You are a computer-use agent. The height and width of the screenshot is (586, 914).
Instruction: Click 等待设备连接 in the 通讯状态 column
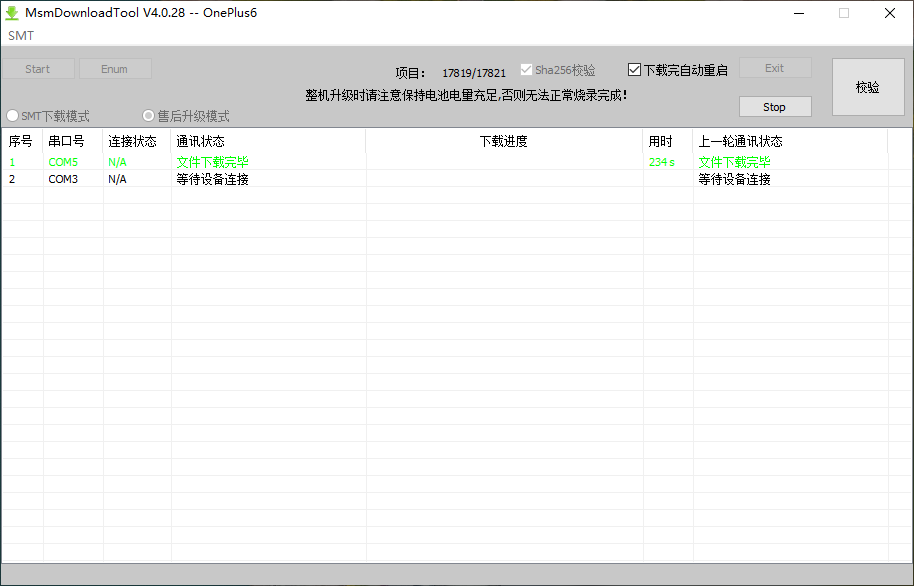(x=212, y=179)
